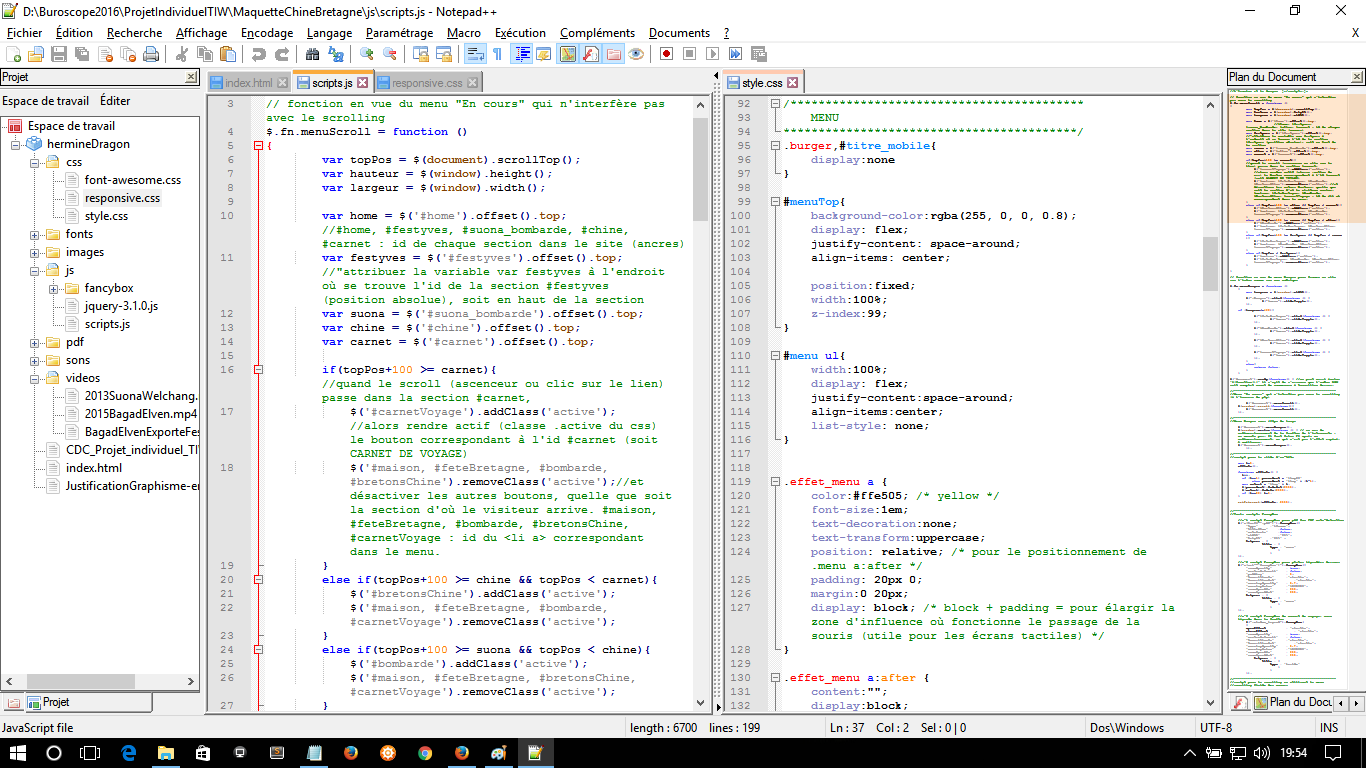This screenshot has height=768, width=1366.
Task: Click the New file toolbar icon
Action: (13, 54)
